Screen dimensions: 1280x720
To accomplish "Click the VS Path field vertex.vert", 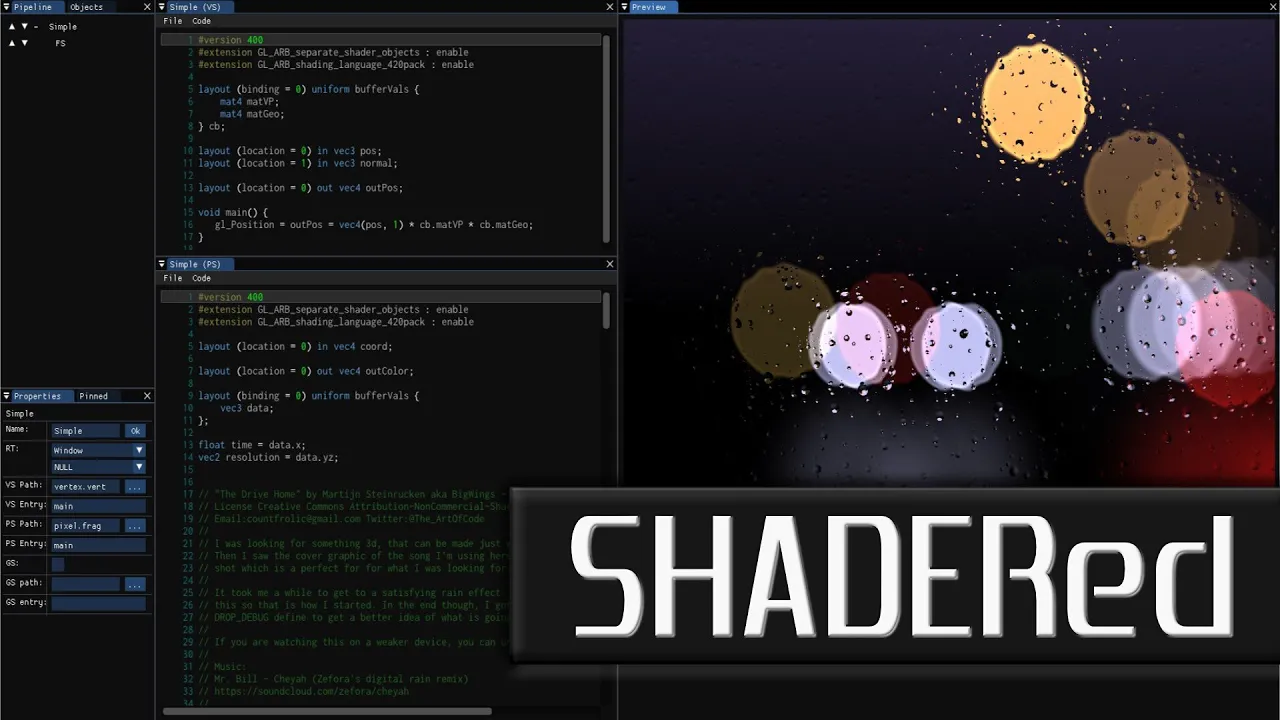I will (x=86, y=487).
